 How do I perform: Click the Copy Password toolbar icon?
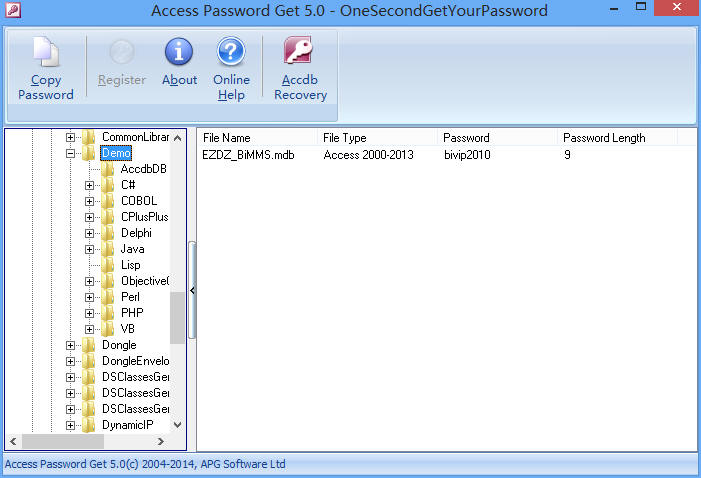[46, 53]
